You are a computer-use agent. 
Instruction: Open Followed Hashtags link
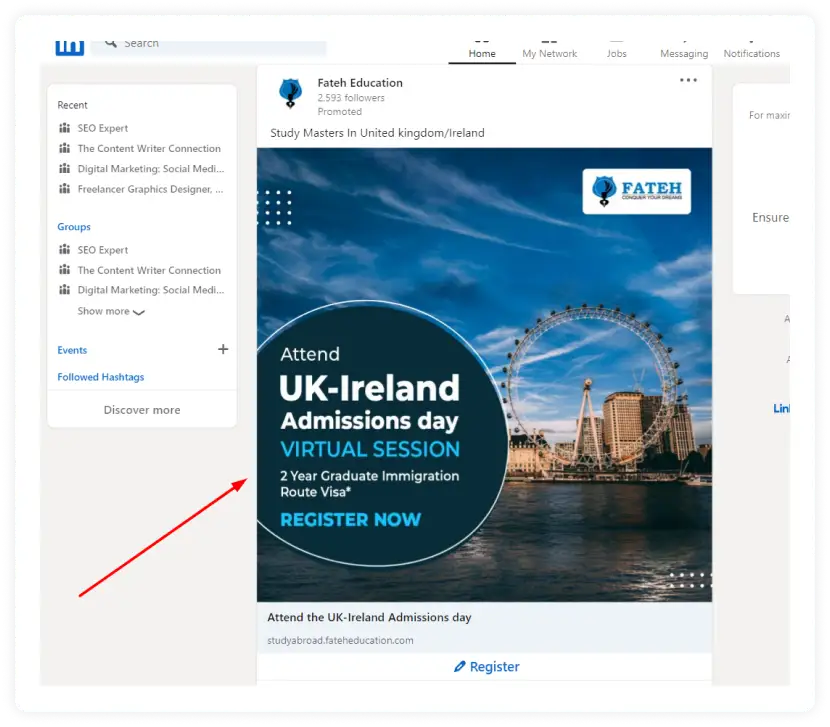click(101, 377)
